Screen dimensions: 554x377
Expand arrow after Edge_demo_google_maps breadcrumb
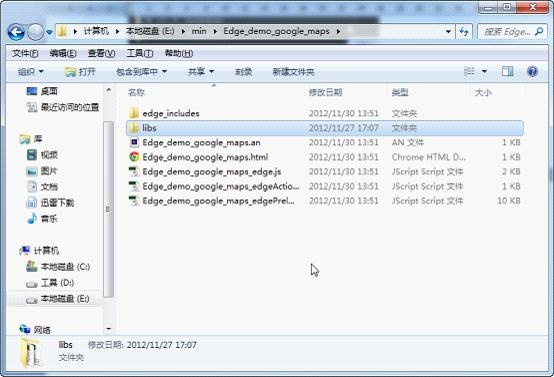(338, 31)
